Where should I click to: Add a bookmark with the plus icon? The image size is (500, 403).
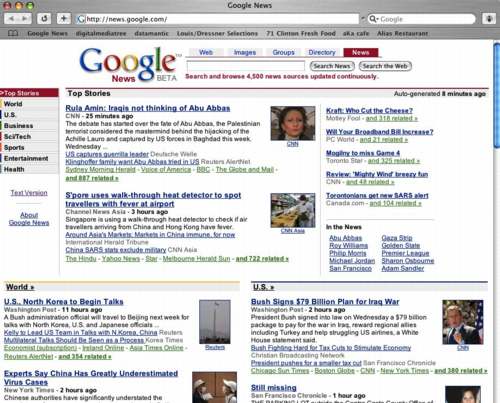click(x=64, y=19)
